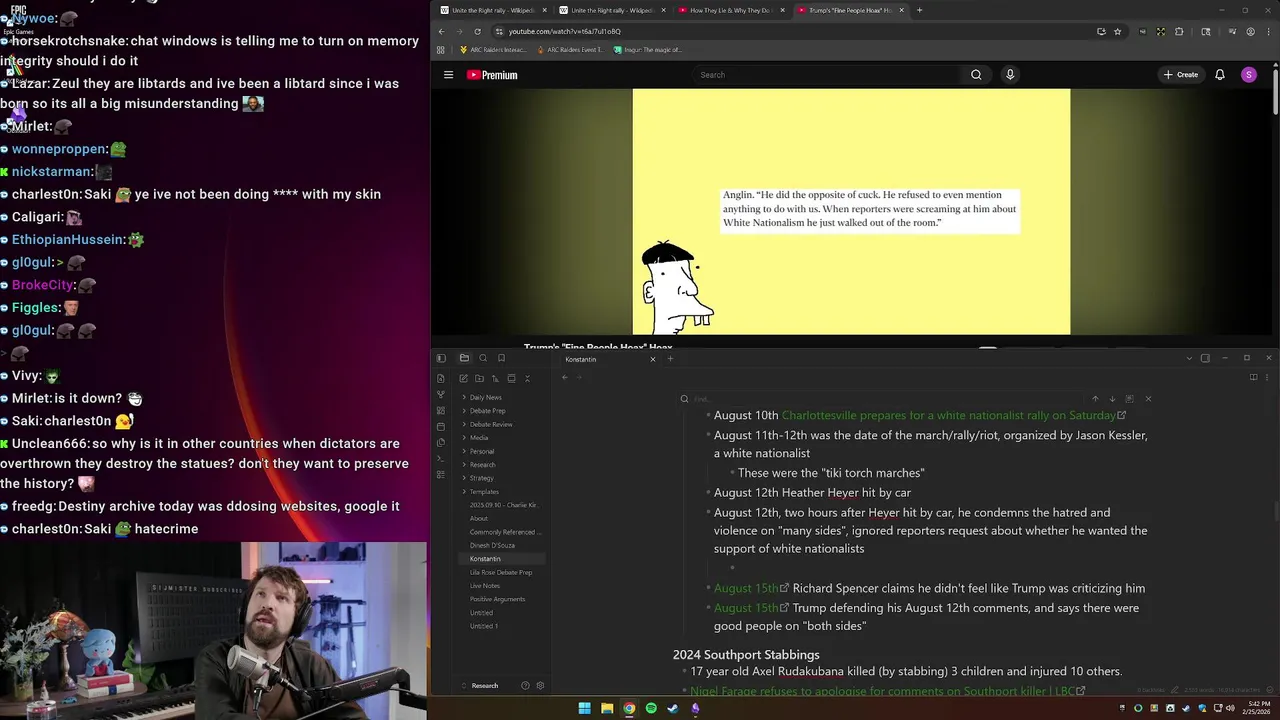Open Imgur bookmark in bookmarks bar
The height and width of the screenshot is (720, 1280).
coord(648,49)
